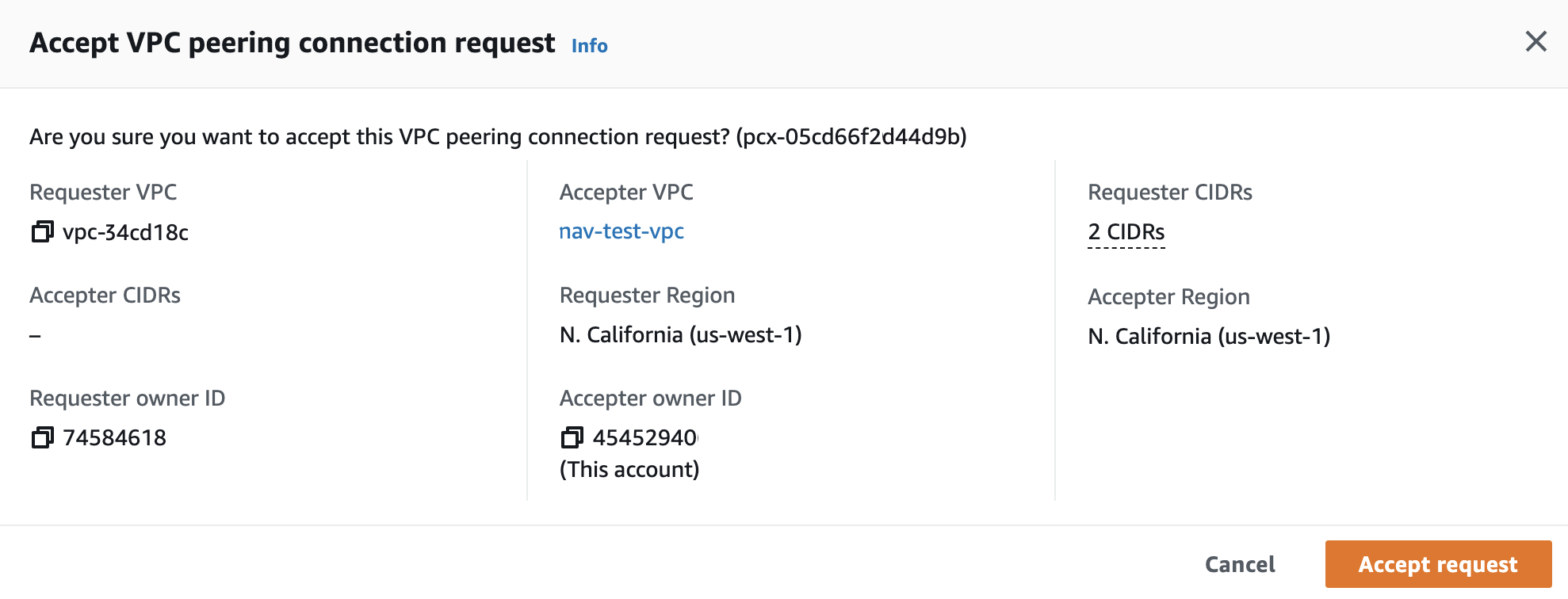Click the copy icon beside 45452940
Screen dimensions: 1568x599
click(570, 437)
